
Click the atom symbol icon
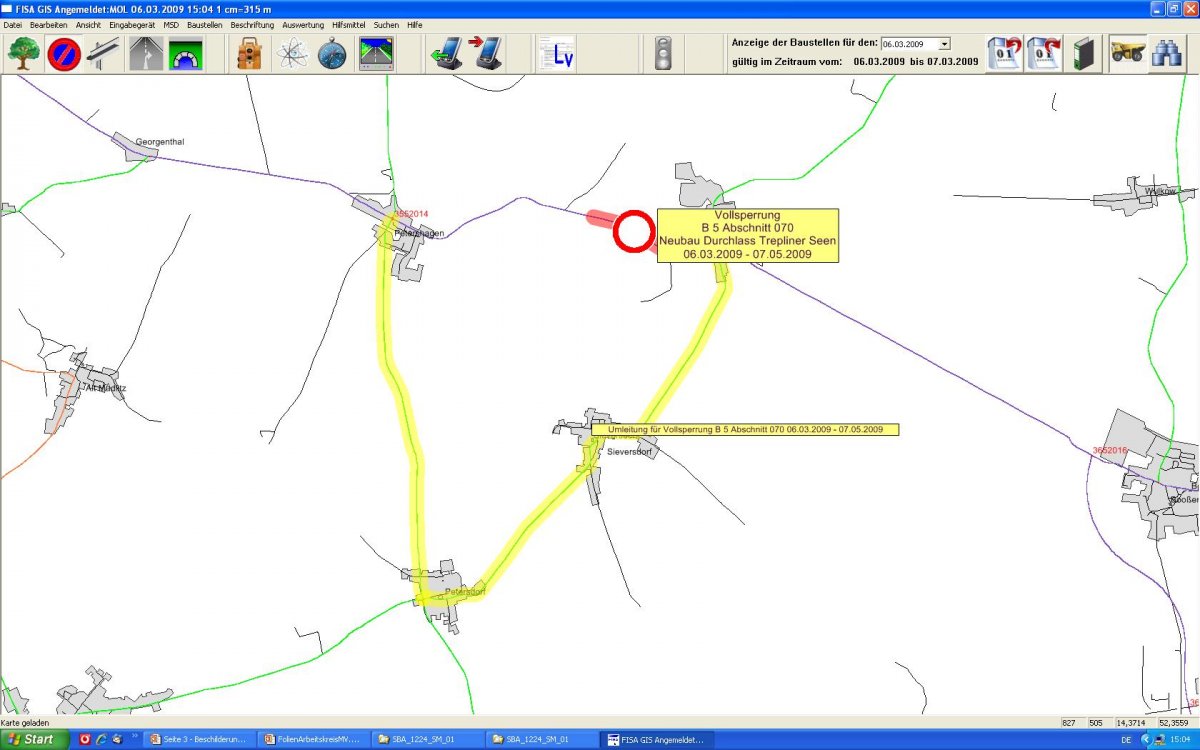[291, 53]
